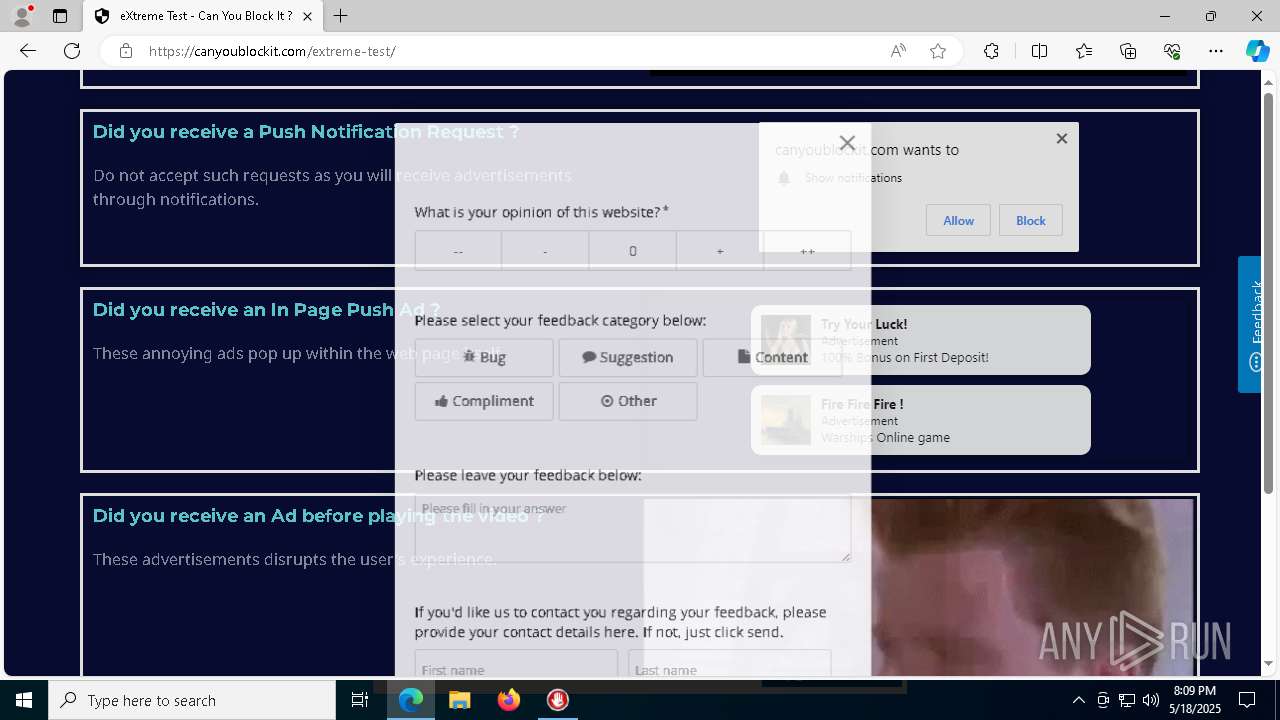Close the notification permission popup
Screen dimensions: 1280x720
(1062, 139)
